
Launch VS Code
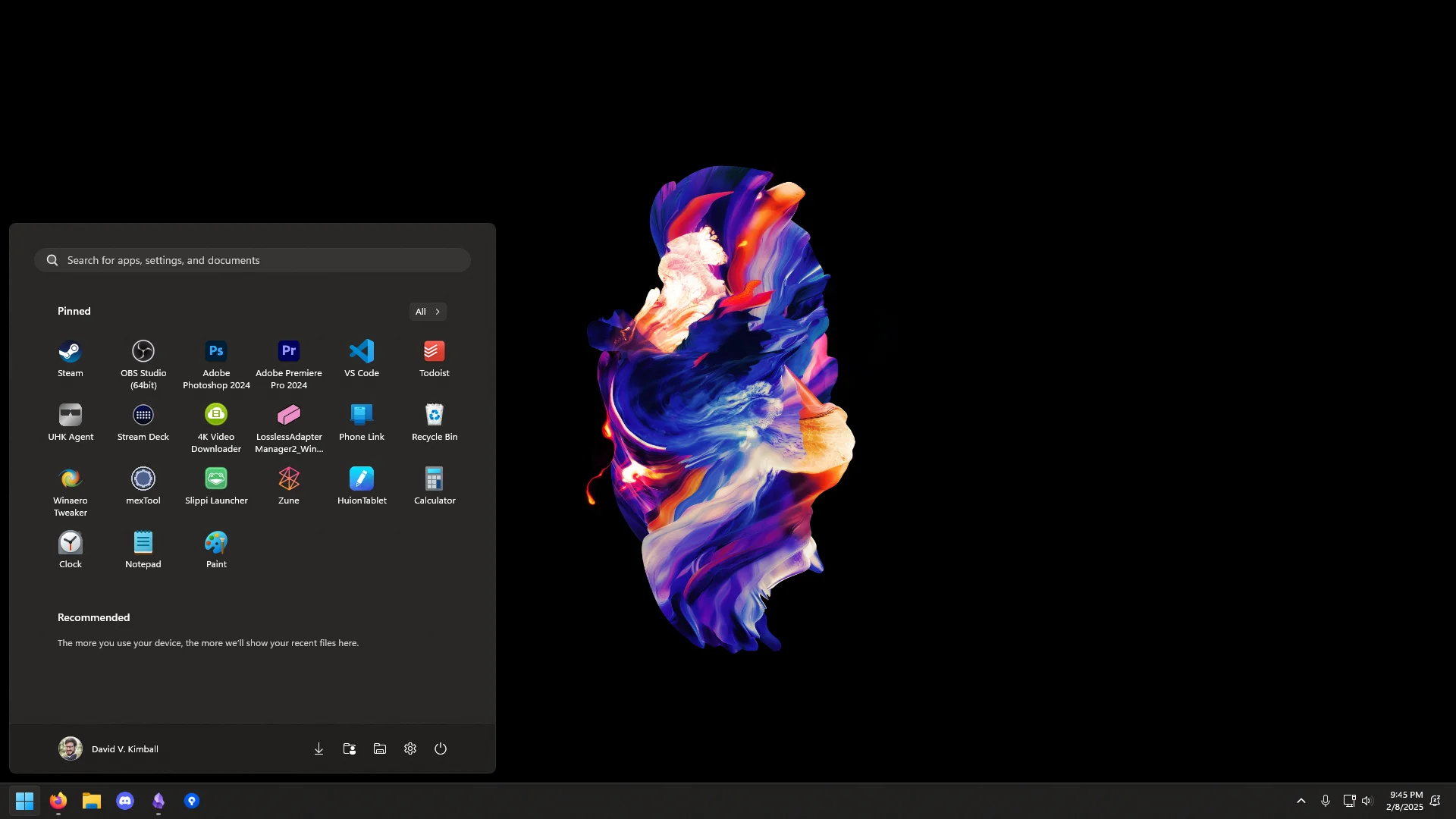pos(361,358)
